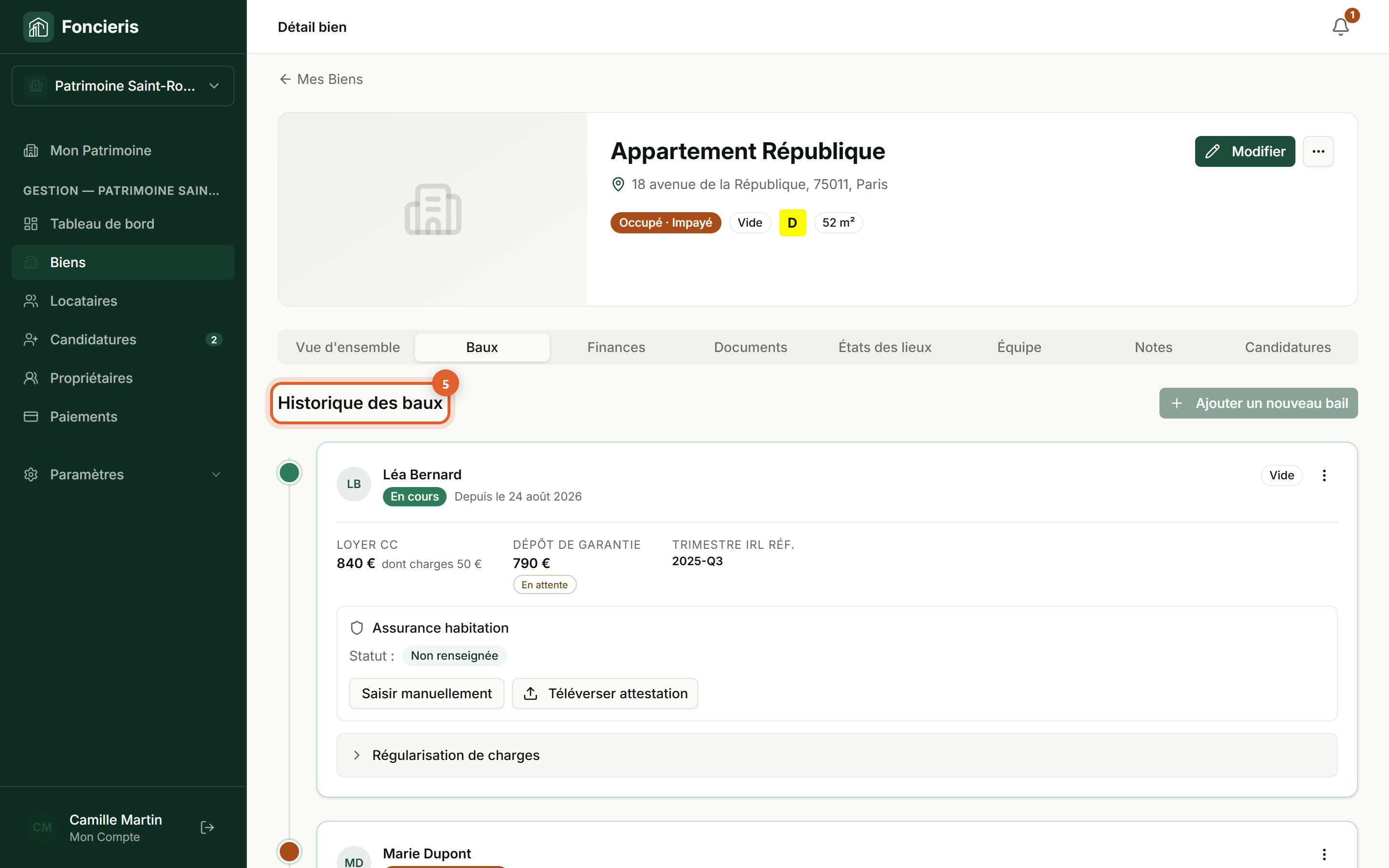Screen dimensions: 1389x868
Task: Click the Modifier button
Action: pyautogui.click(x=1245, y=151)
